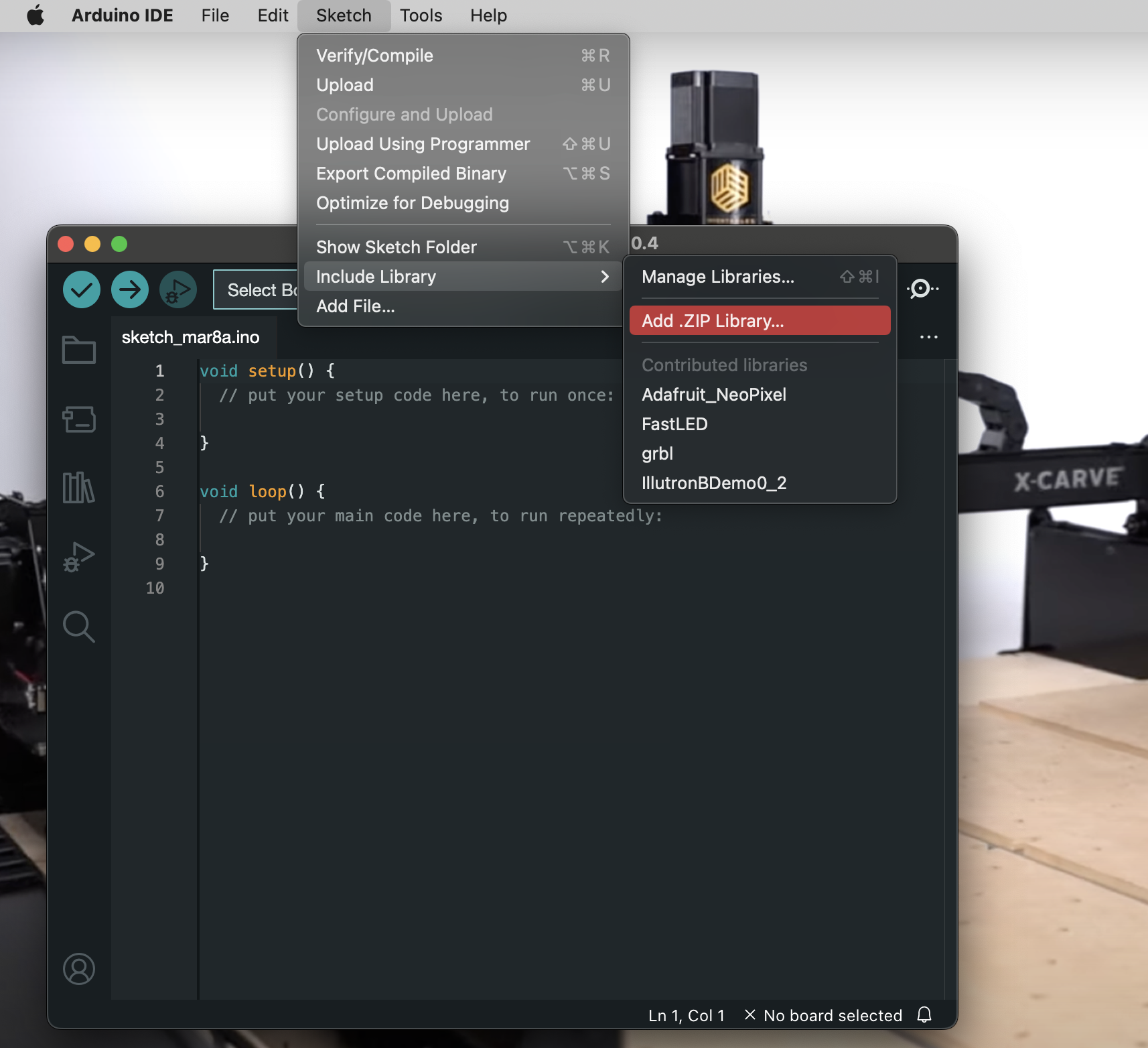Click the red close window button
Screen dimensions: 1148x1048
click(x=66, y=244)
